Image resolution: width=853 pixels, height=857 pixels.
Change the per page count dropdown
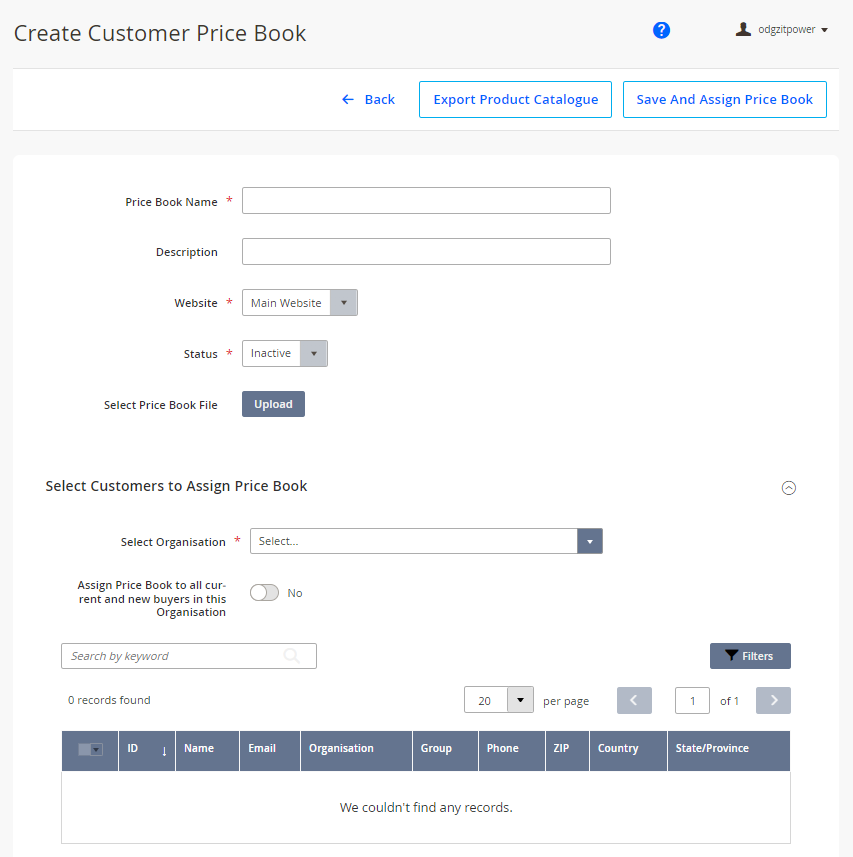tap(498, 700)
